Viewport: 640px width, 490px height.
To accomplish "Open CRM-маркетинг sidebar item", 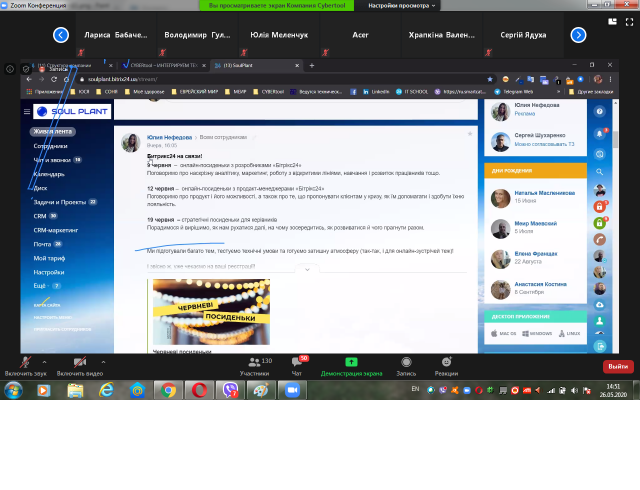I will [56, 230].
